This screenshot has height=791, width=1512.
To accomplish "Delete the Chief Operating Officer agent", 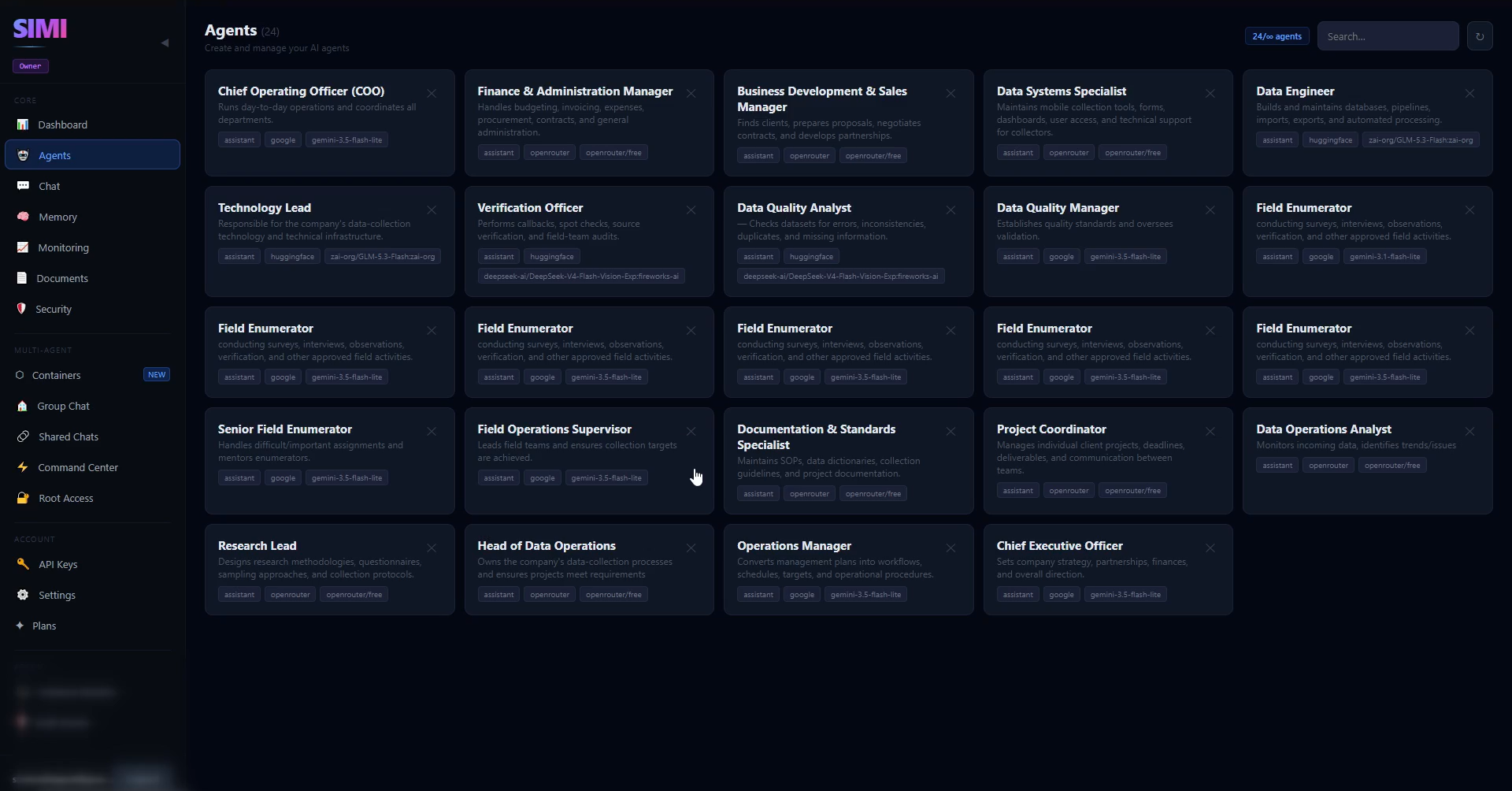I will tap(432, 94).
